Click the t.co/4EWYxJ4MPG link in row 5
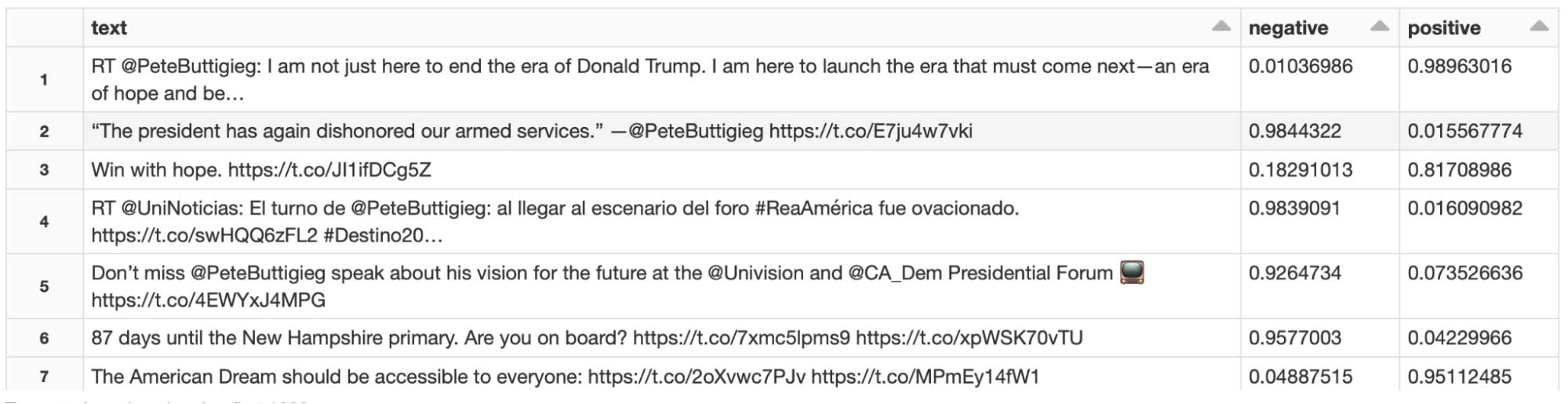 pyautogui.click(x=208, y=300)
